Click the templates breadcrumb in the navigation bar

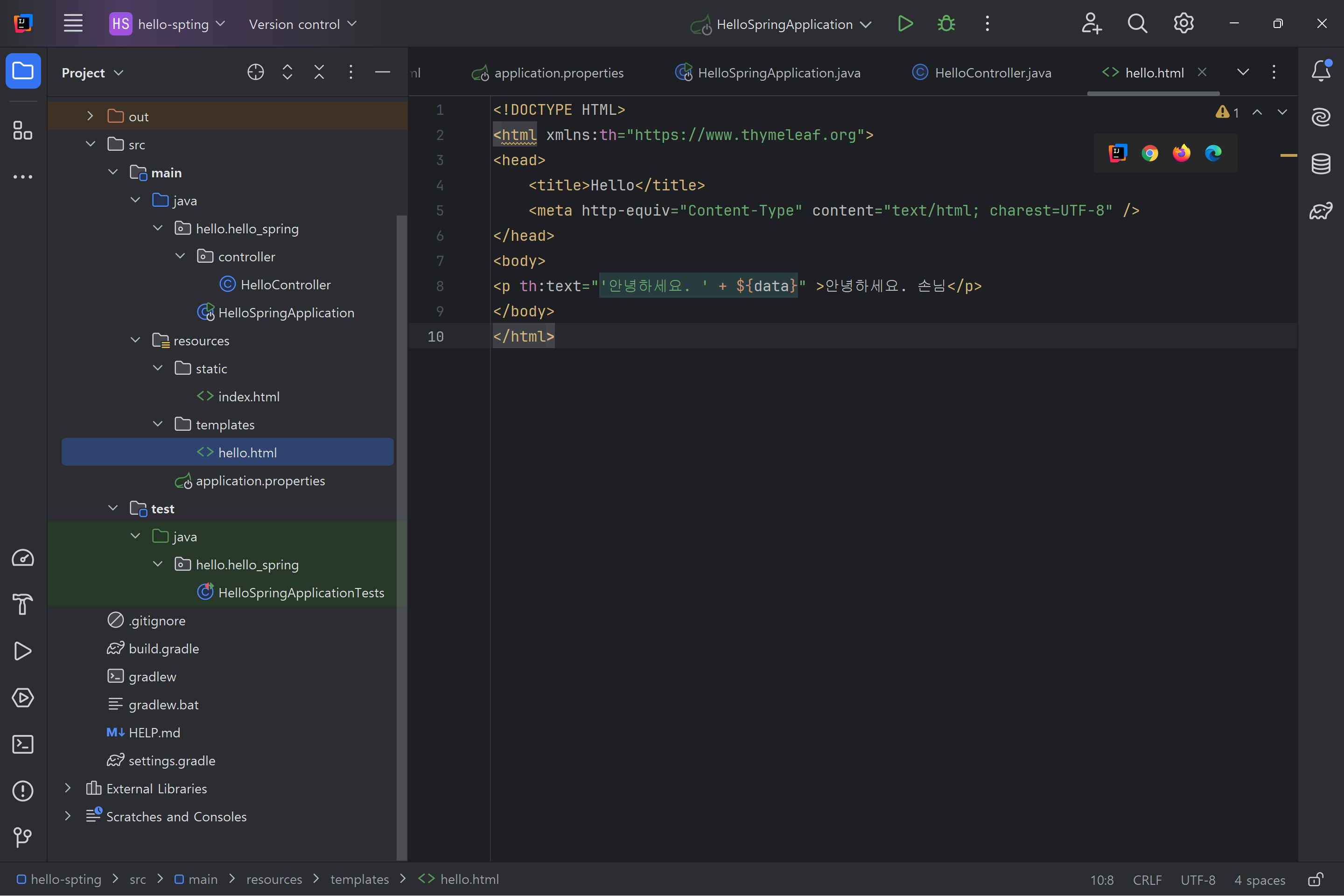coord(359,879)
